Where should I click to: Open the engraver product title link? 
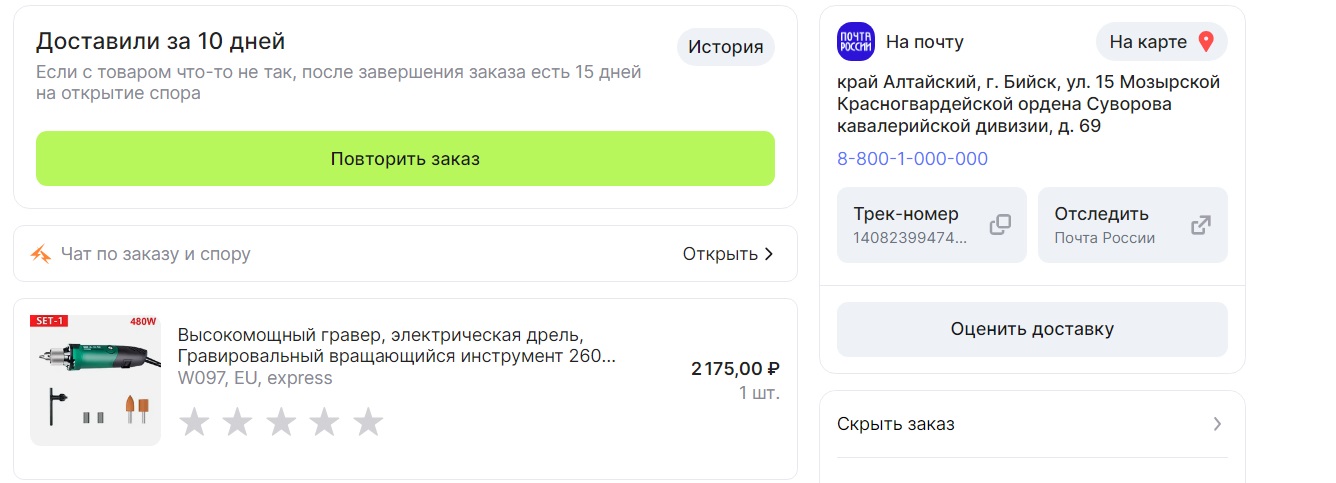point(396,345)
